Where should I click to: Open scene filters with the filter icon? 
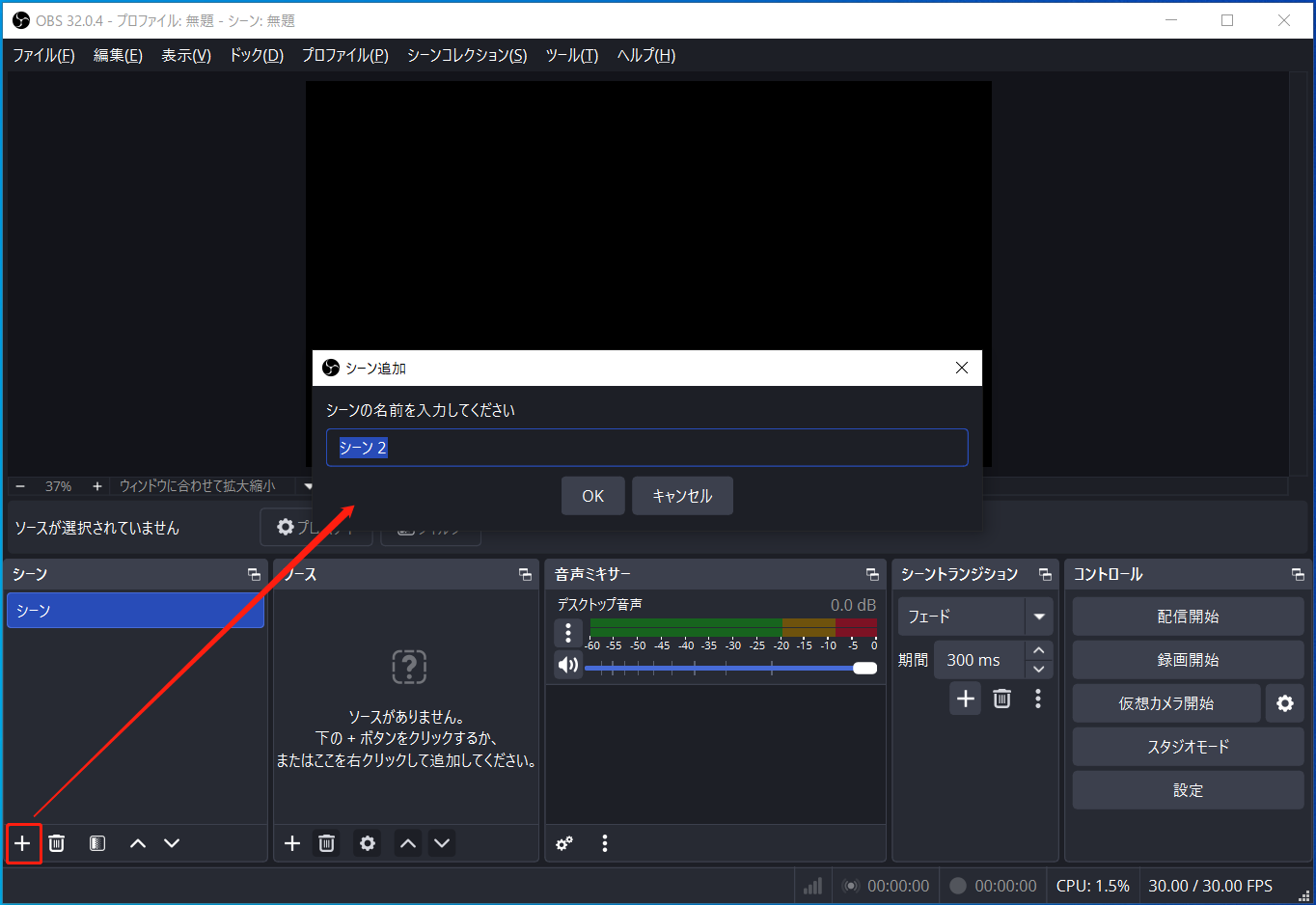(96, 842)
